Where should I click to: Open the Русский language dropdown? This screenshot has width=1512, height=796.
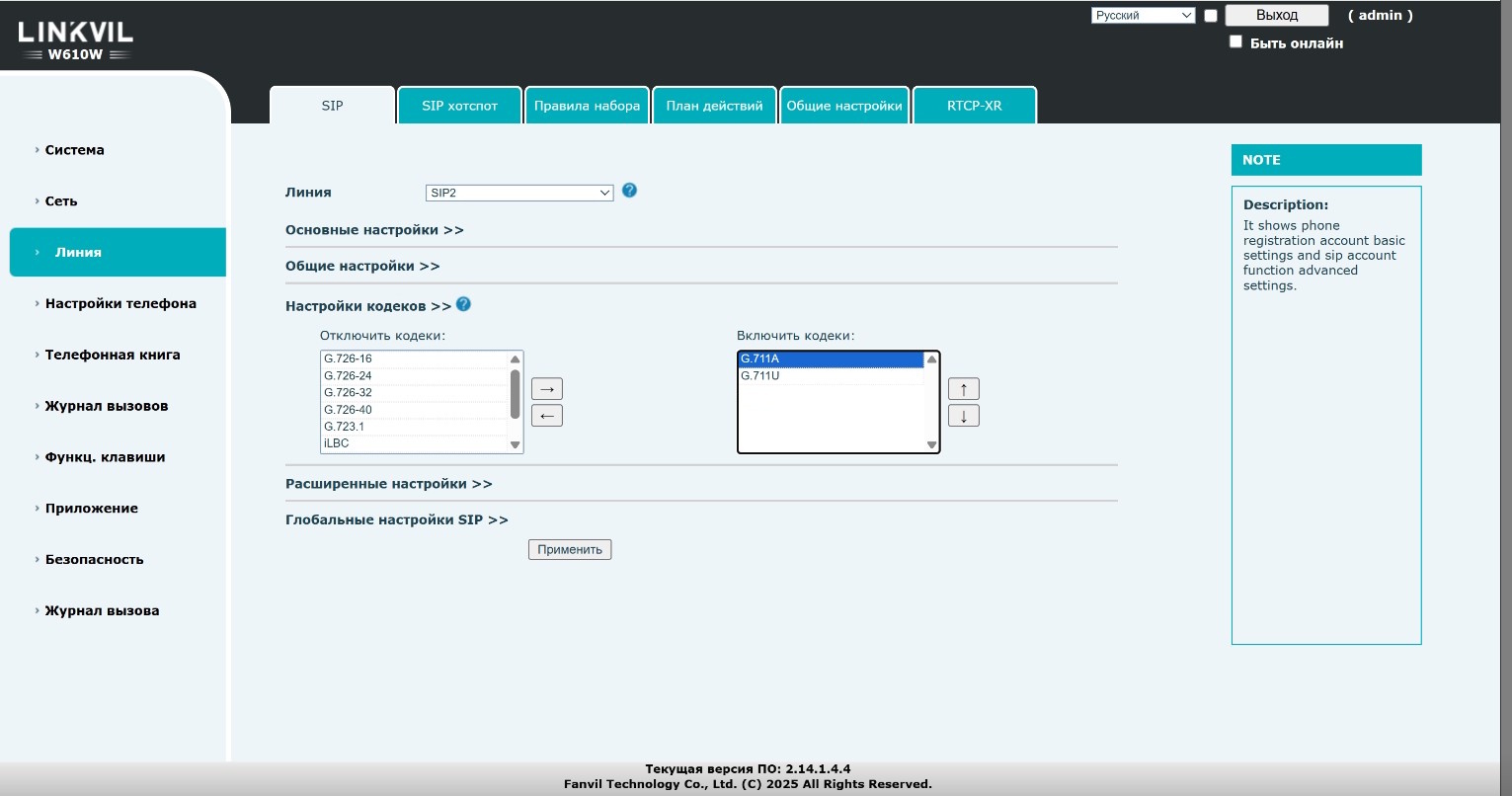(x=1144, y=16)
